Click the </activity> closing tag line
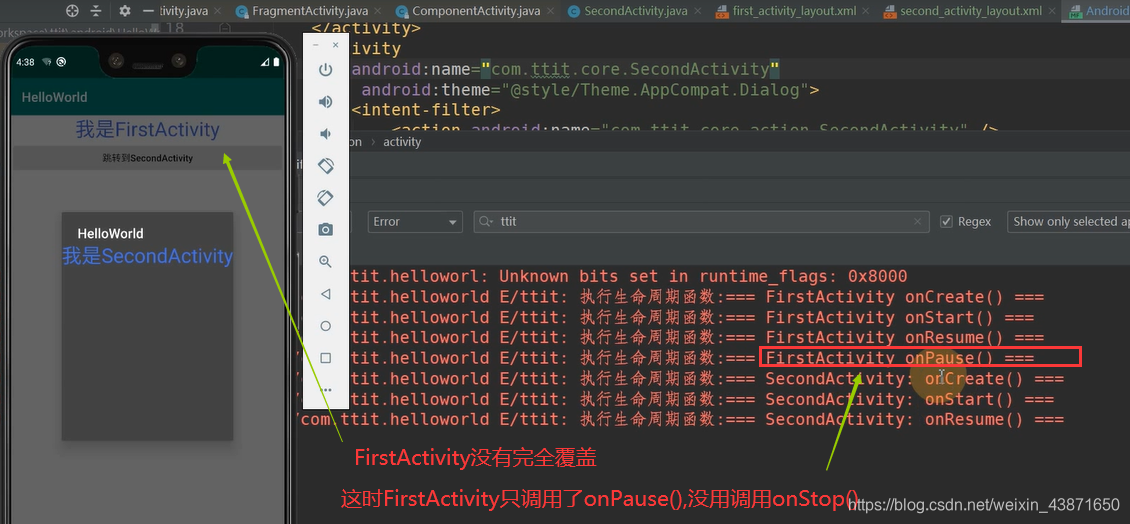Image resolution: width=1130 pixels, height=524 pixels. [x=366, y=28]
